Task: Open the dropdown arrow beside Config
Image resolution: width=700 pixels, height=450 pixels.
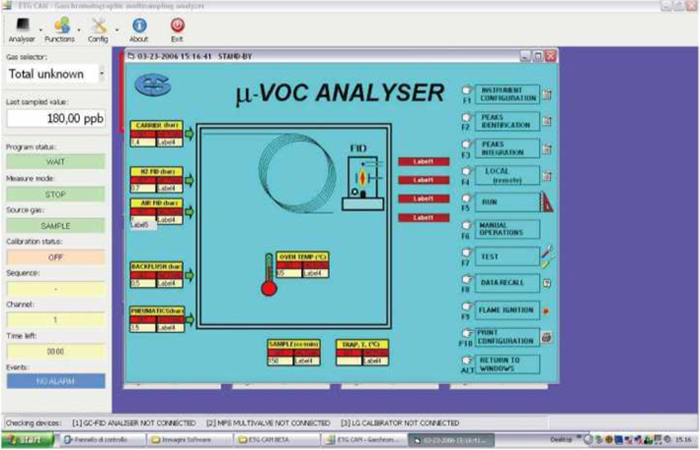Action: pyautogui.click(x=116, y=28)
